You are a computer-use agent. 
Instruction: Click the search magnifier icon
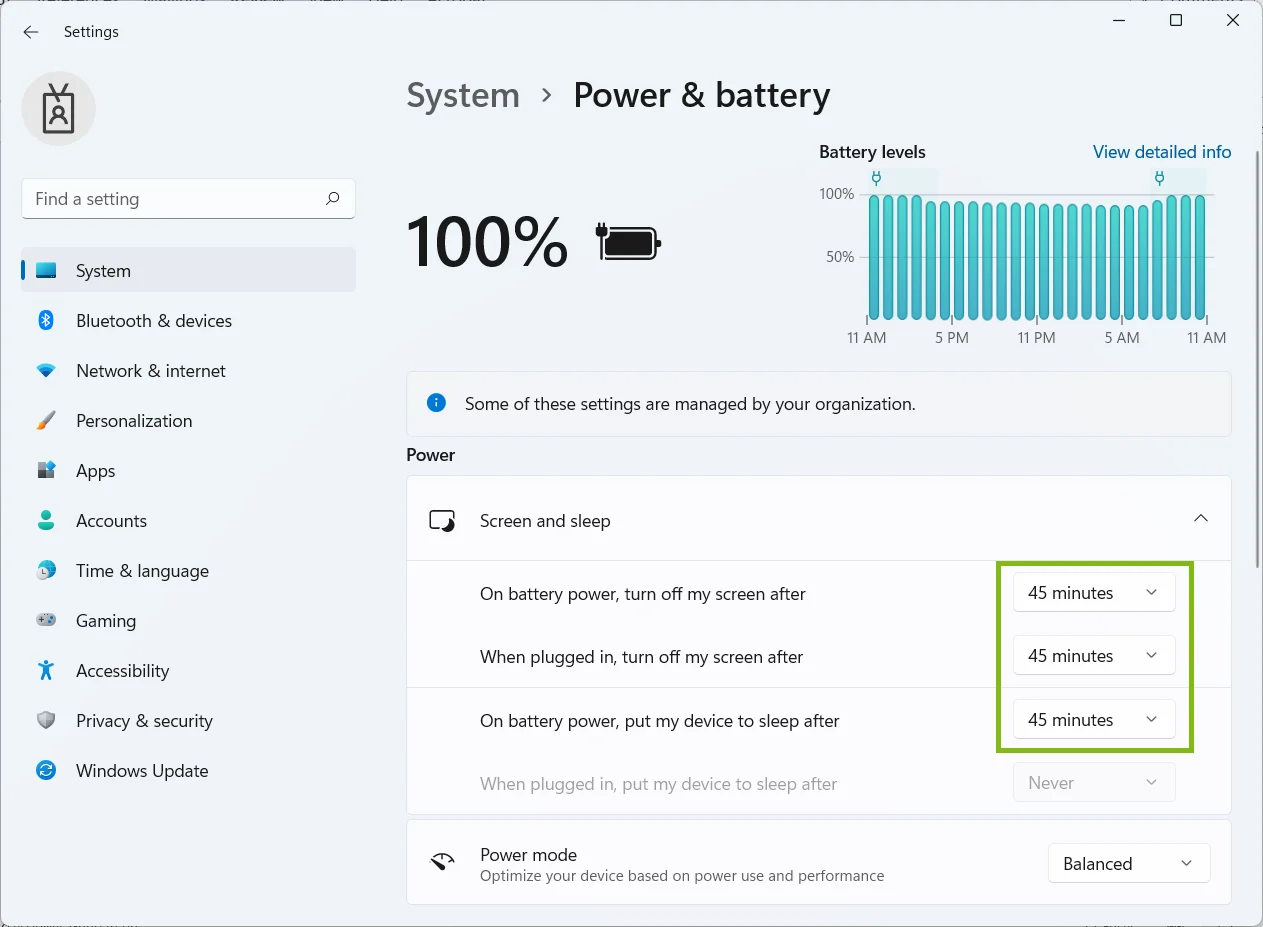pyautogui.click(x=332, y=199)
